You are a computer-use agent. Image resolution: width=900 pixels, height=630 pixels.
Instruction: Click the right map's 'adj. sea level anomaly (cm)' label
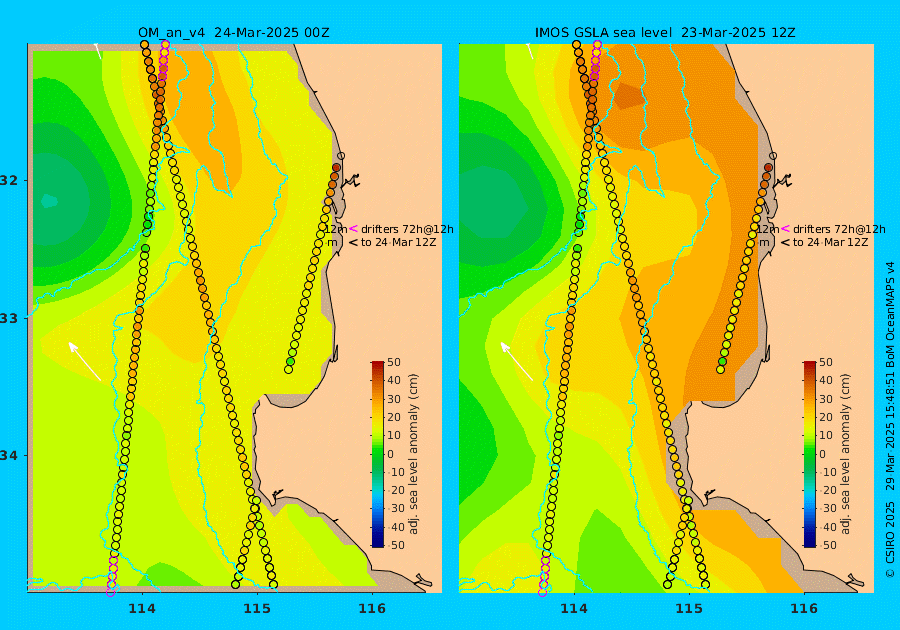tap(845, 454)
